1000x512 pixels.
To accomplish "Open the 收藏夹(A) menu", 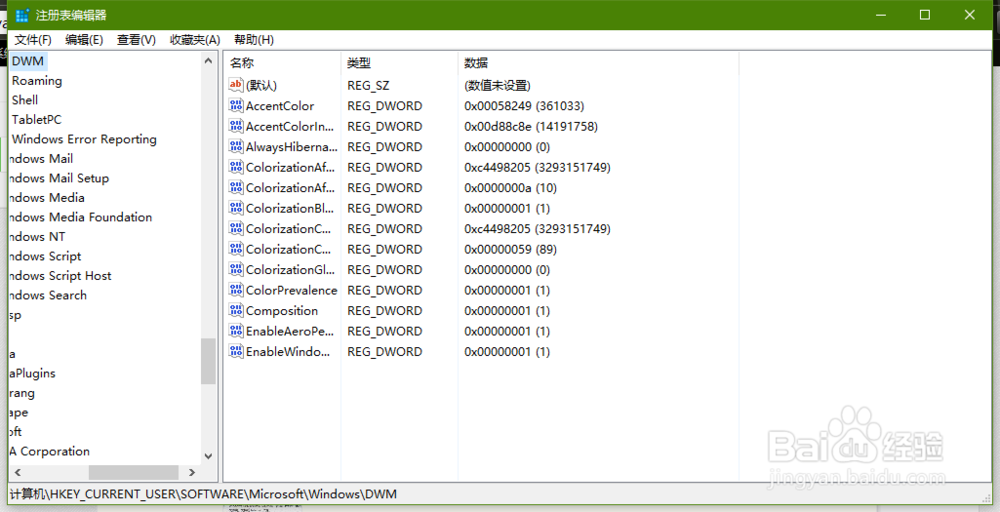I will [x=195, y=40].
